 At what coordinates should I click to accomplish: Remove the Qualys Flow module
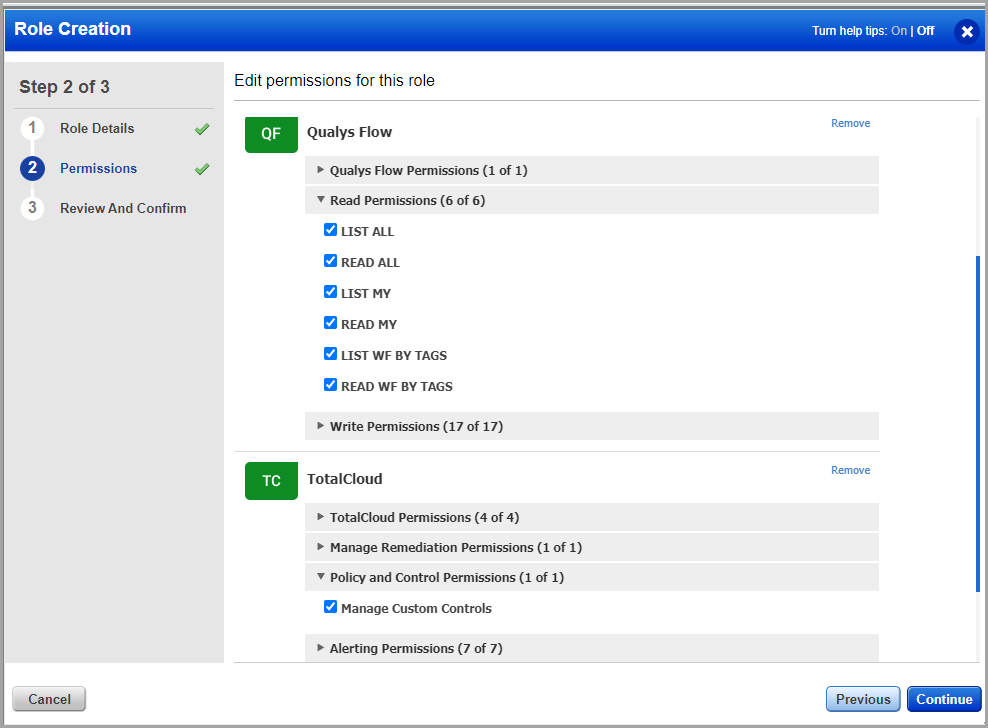[x=850, y=124]
